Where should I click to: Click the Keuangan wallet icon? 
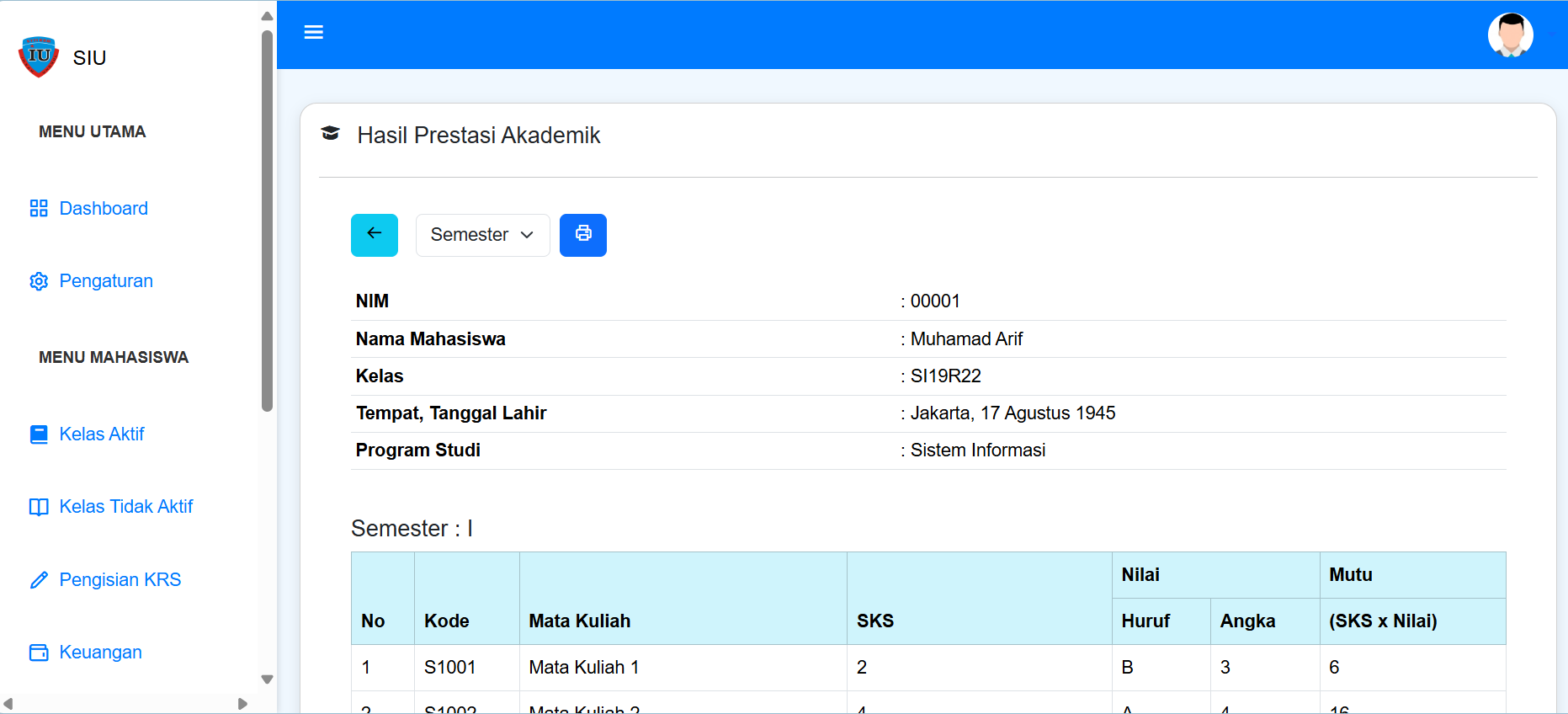point(39,653)
